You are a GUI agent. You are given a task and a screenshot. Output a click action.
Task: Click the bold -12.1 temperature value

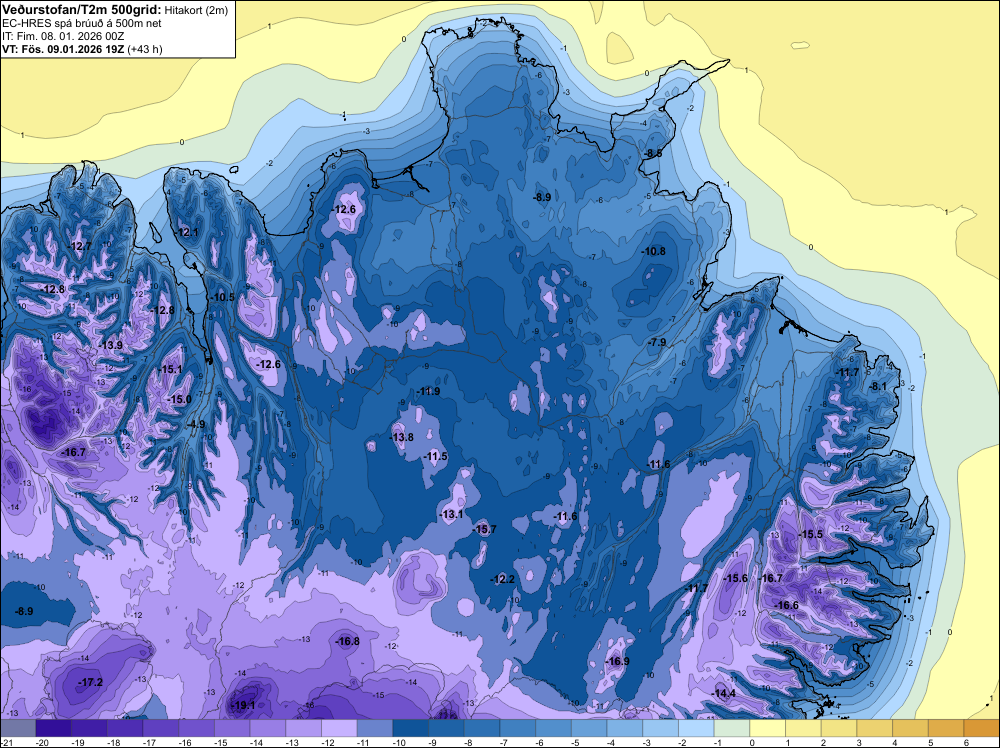pos(187,232)
